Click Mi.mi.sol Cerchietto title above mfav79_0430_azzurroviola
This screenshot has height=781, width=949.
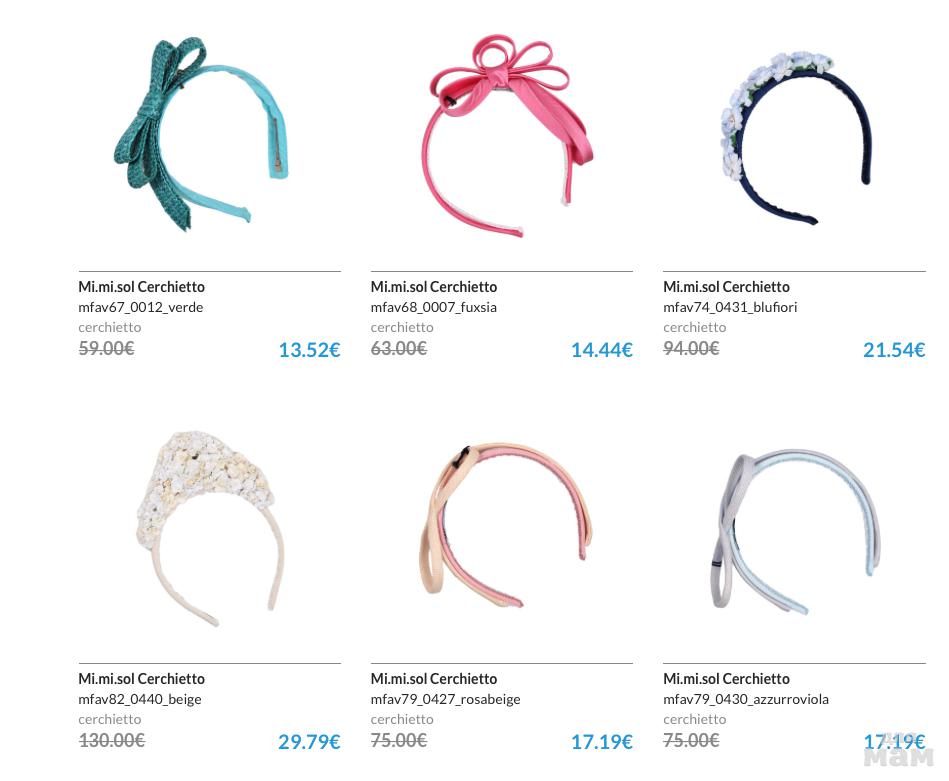(x=726, y=679)
